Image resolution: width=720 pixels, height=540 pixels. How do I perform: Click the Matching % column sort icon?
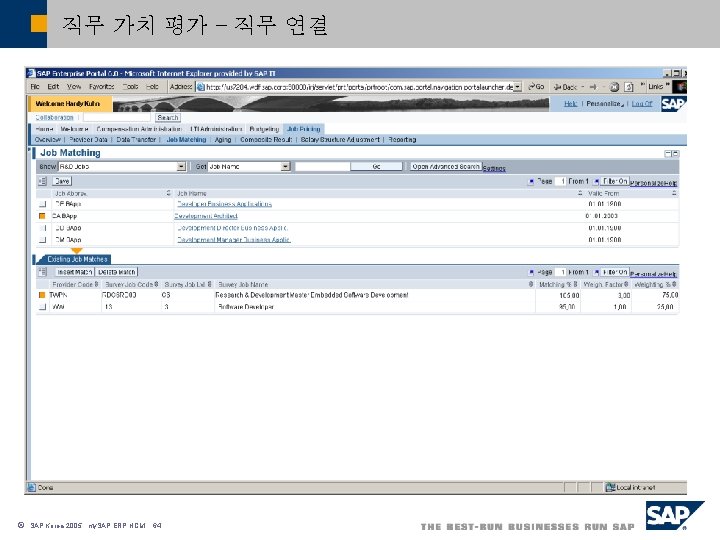575,284
